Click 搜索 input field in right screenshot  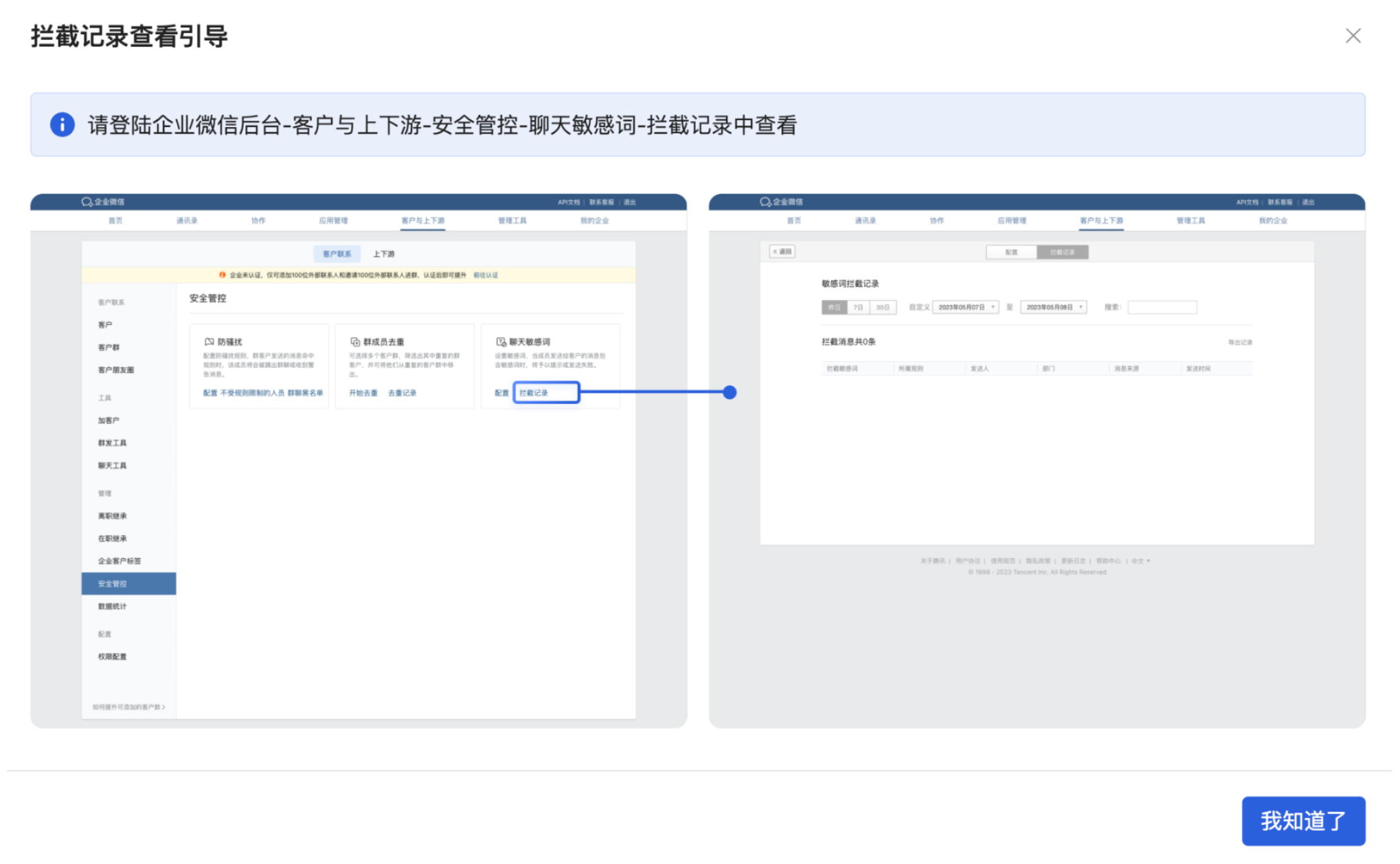1162,307
